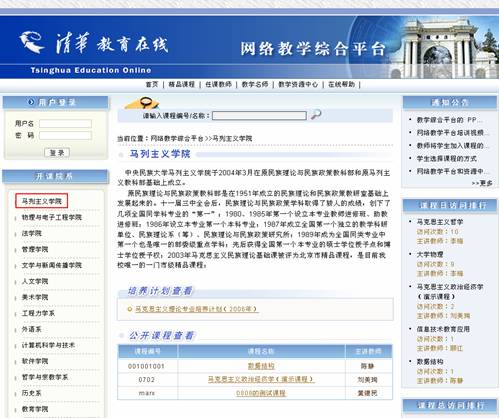Viewport: 499px width, 418px height.
Task: Open notice 教师将学生加入课程的
Action: point(452,146)
